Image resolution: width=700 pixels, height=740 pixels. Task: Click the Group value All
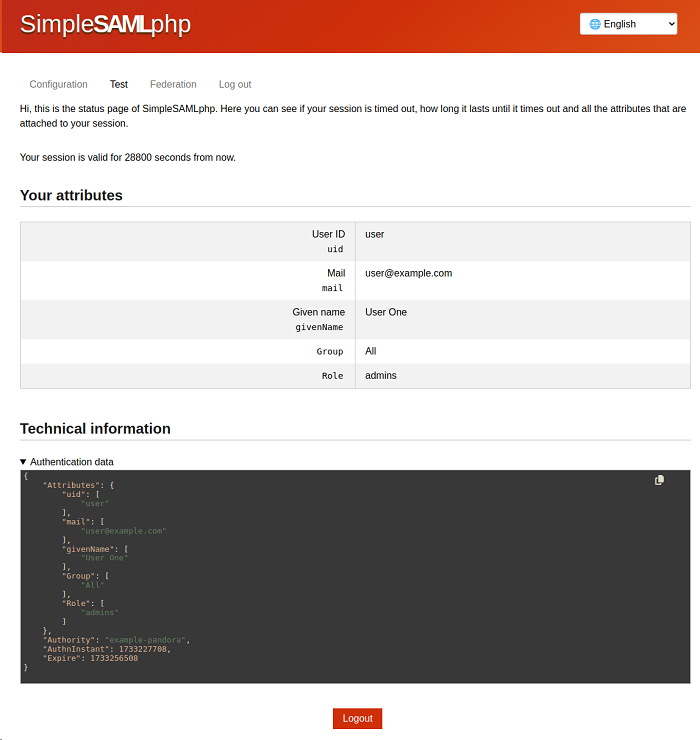(x=371, y=351)
